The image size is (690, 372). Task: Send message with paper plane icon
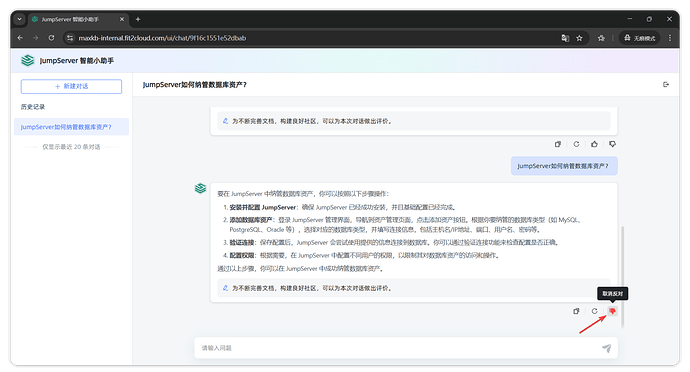pyautogui.click(x=606, y=348)
